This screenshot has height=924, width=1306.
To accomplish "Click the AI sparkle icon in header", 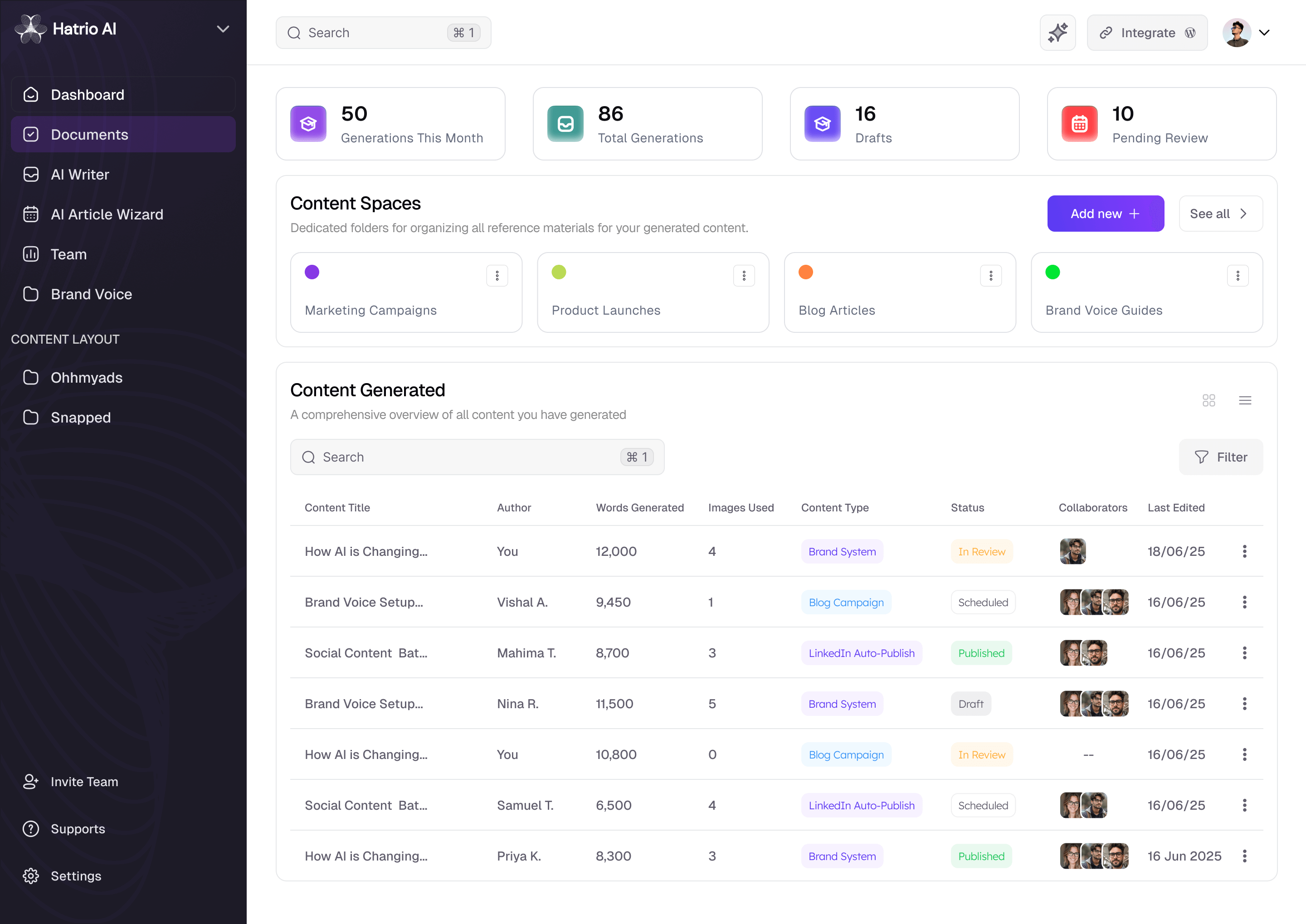I will (1057, 33).
